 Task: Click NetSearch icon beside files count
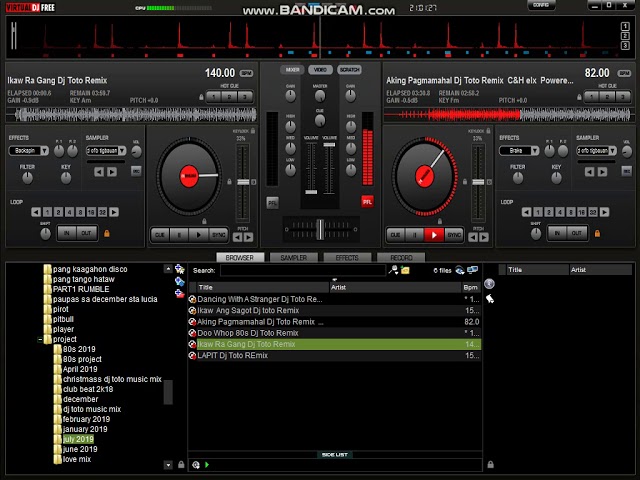click(x=460, y=270)
